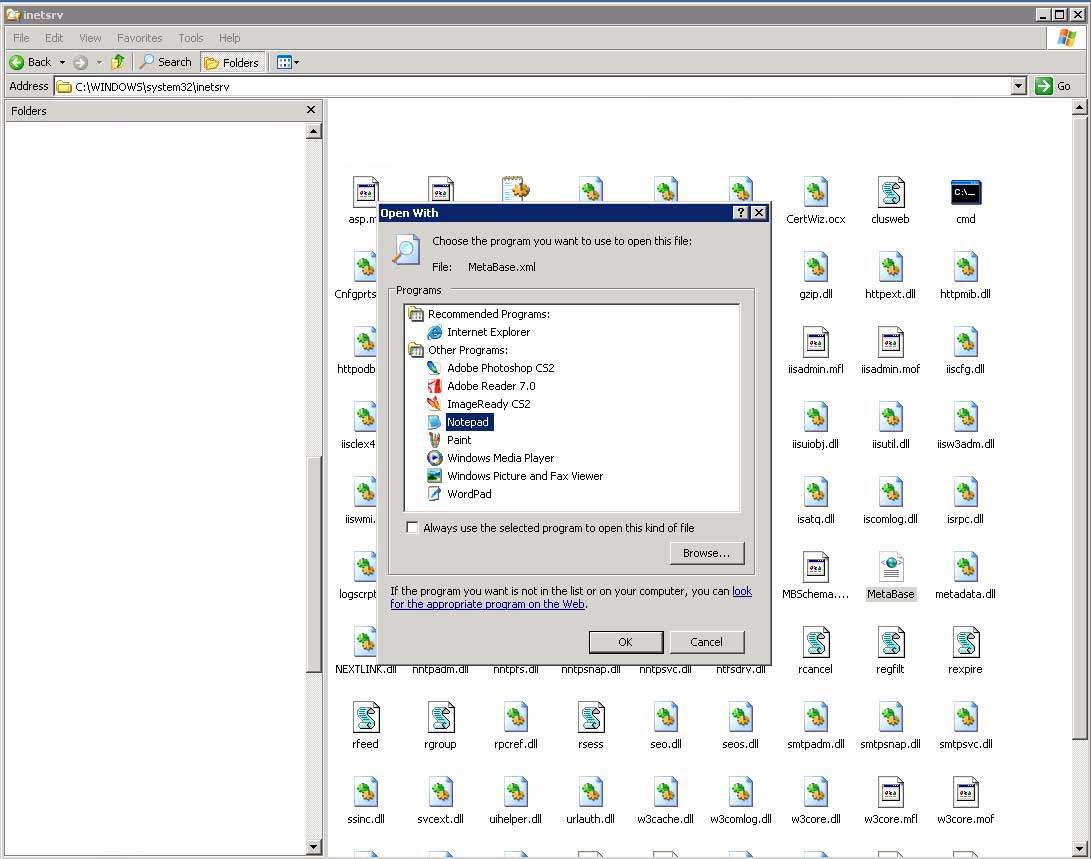Viewport: 1091px width, 859px height.
Task: Open the Edit menu
Action: coord(54,38)
